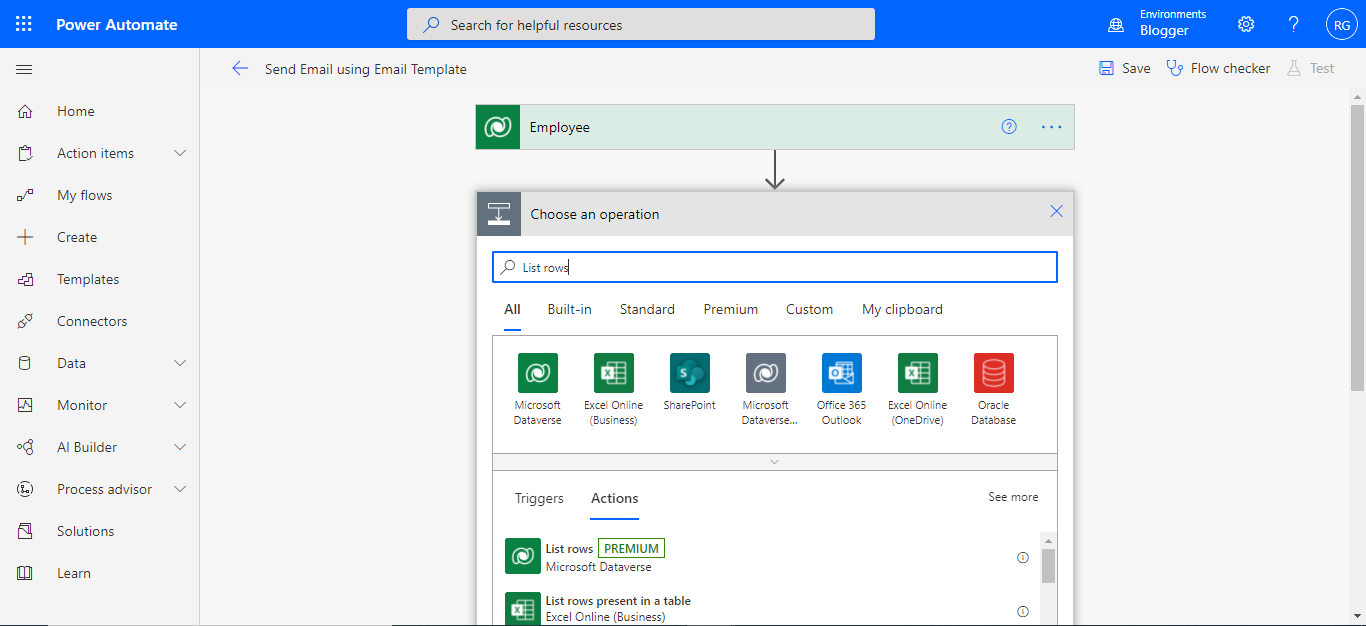Expand the Action items menu chevron
Image resolution: width=1366 pixels, height=626 pixels.
180,153
